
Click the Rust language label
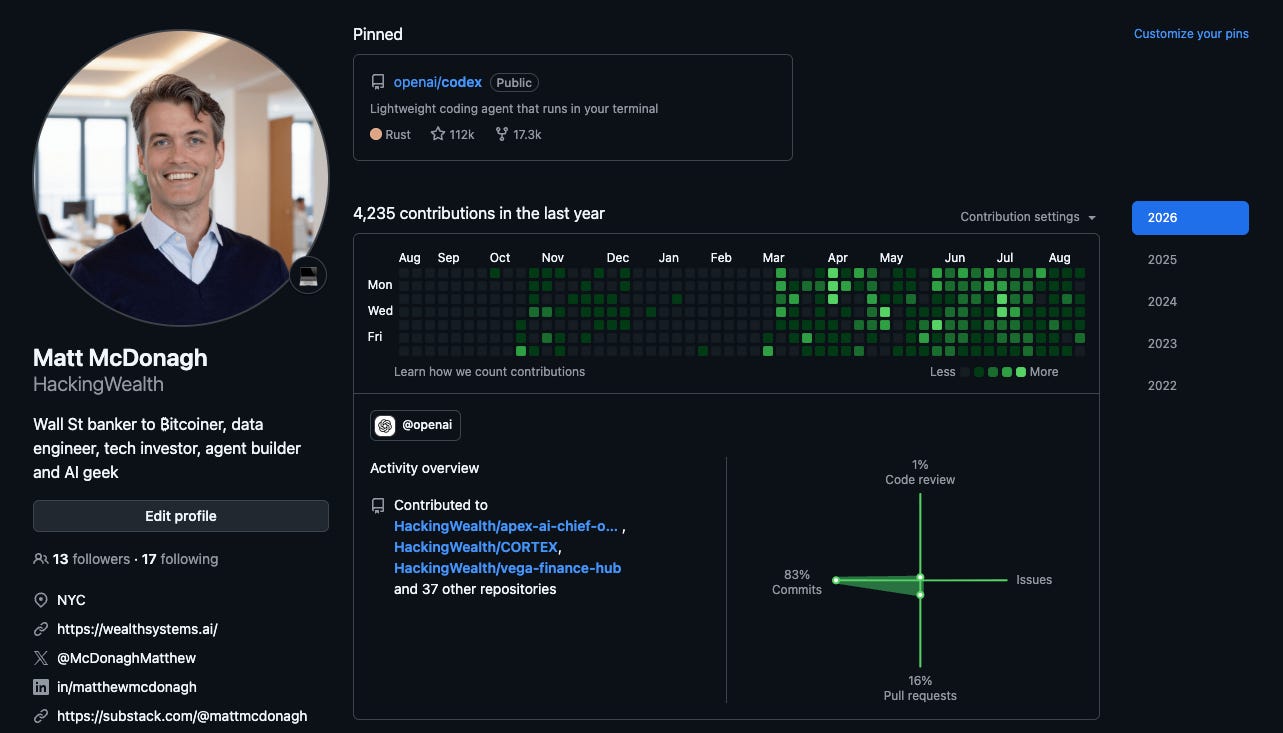click(398, 134)
